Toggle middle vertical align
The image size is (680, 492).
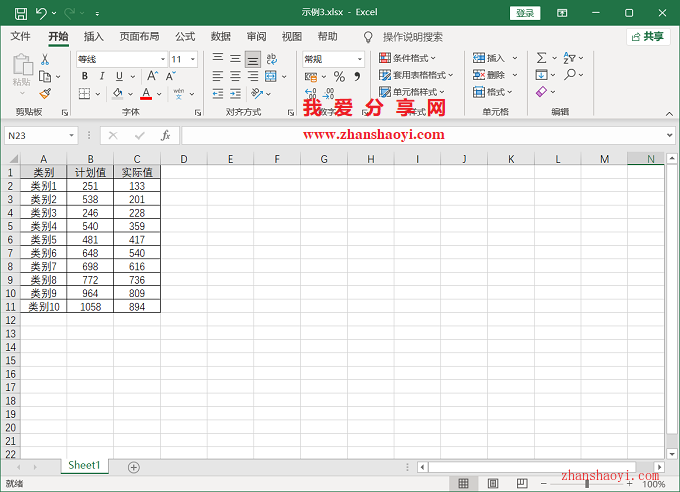(x=235, y=58)
